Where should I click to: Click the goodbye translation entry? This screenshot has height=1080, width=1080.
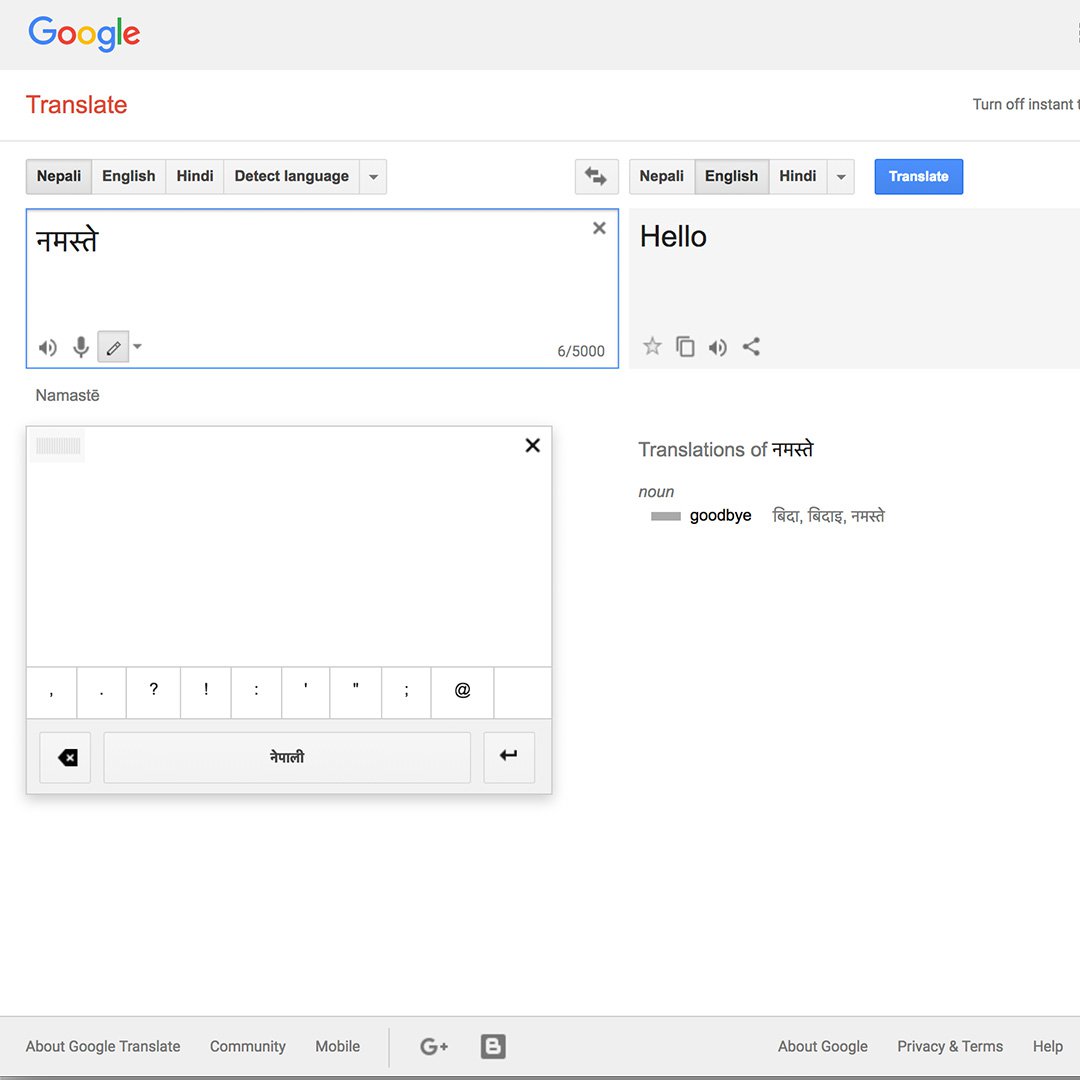720,515
